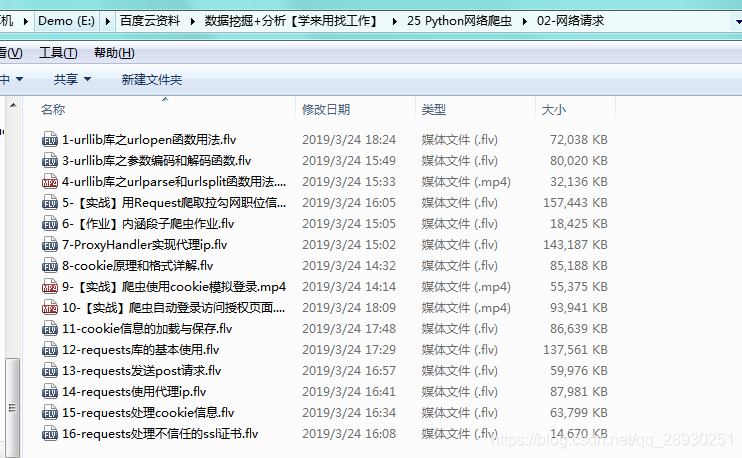Select file name 14-requests使用代理ip.flv
The height and width of the screenshot is (458, 742).
(x=134, y=392)
